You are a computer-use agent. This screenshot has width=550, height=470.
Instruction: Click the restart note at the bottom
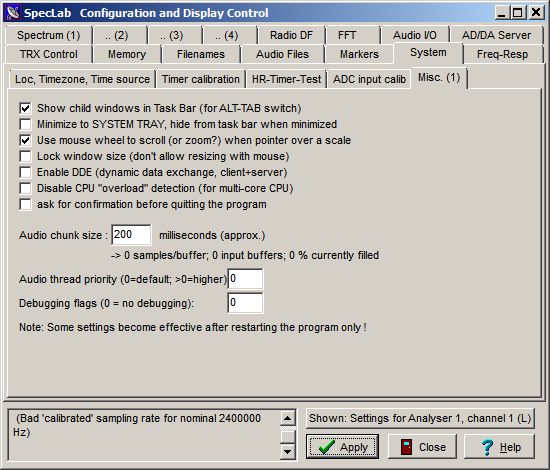pyautogui.click(x=193, y=327)
